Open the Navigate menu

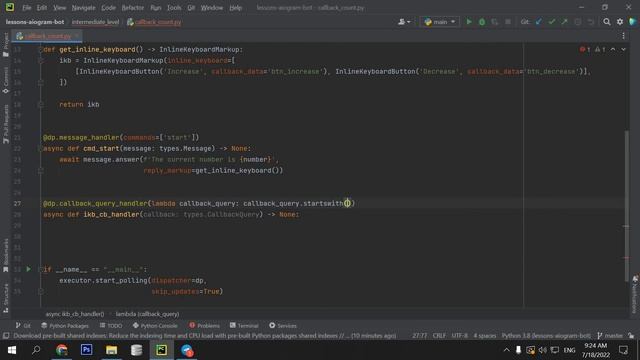[x=83, y=8]
